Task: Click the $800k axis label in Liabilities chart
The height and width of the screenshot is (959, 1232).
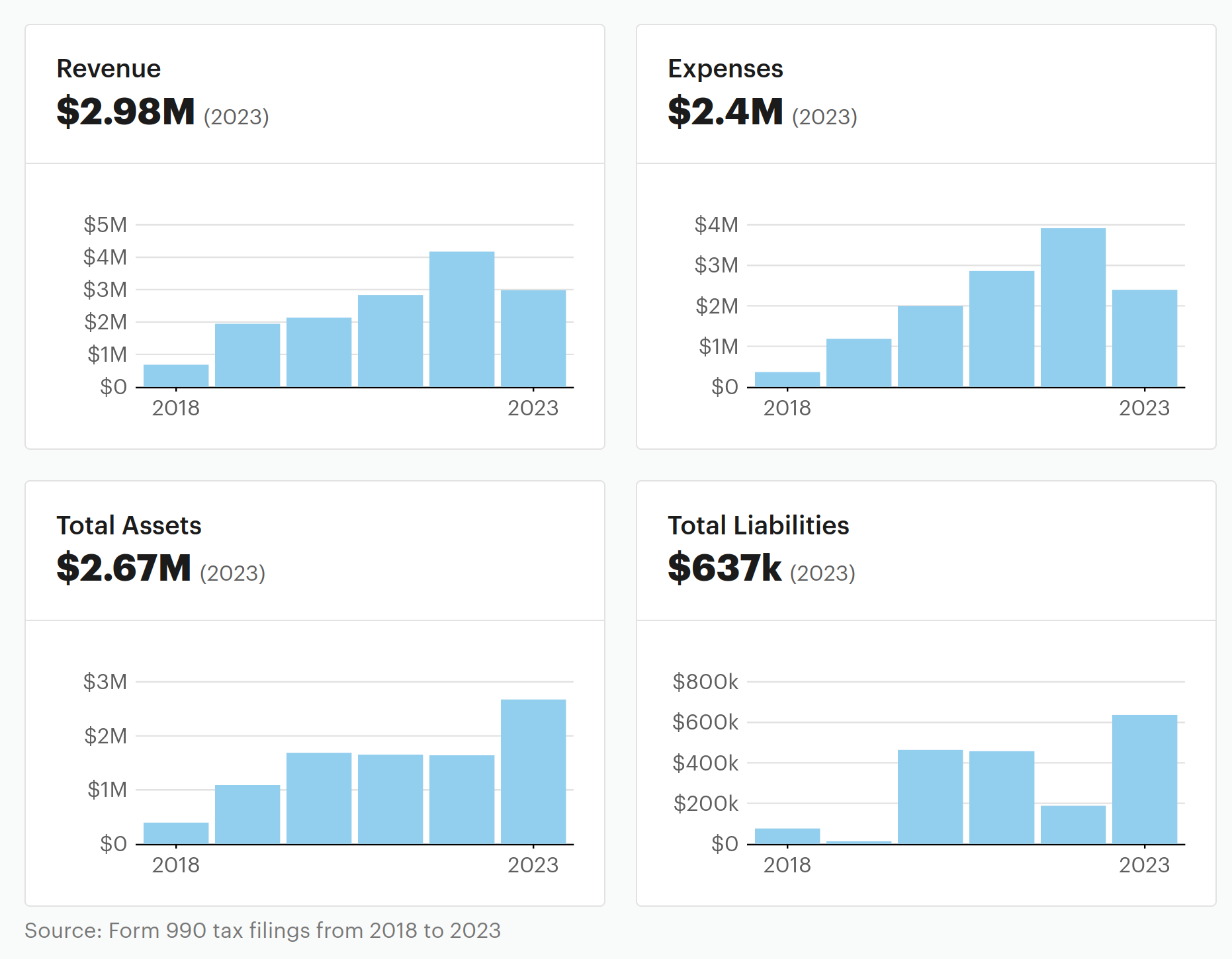Action: (705, 681)
